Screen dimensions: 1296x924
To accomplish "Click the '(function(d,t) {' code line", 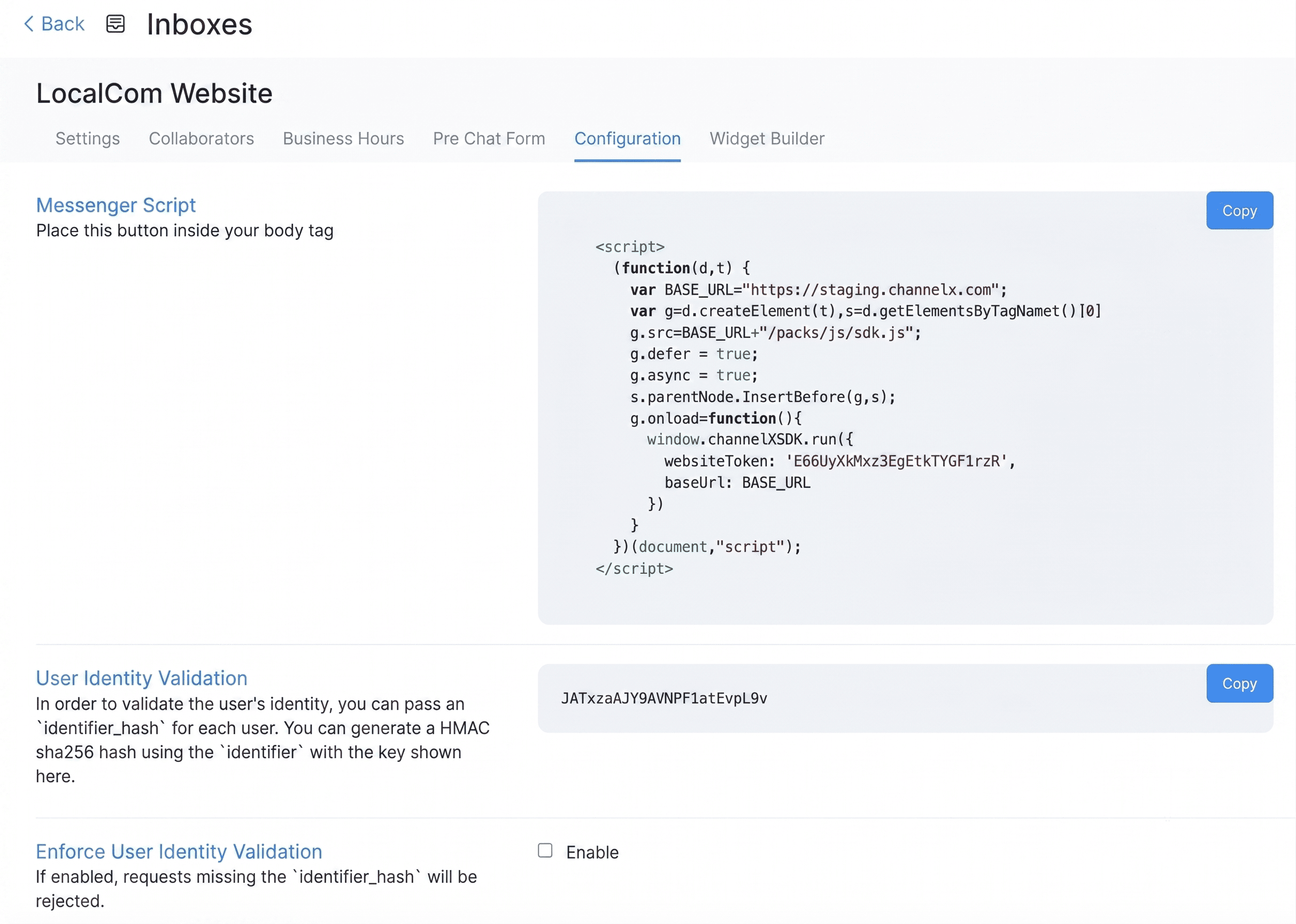I will tap(682, 268).
